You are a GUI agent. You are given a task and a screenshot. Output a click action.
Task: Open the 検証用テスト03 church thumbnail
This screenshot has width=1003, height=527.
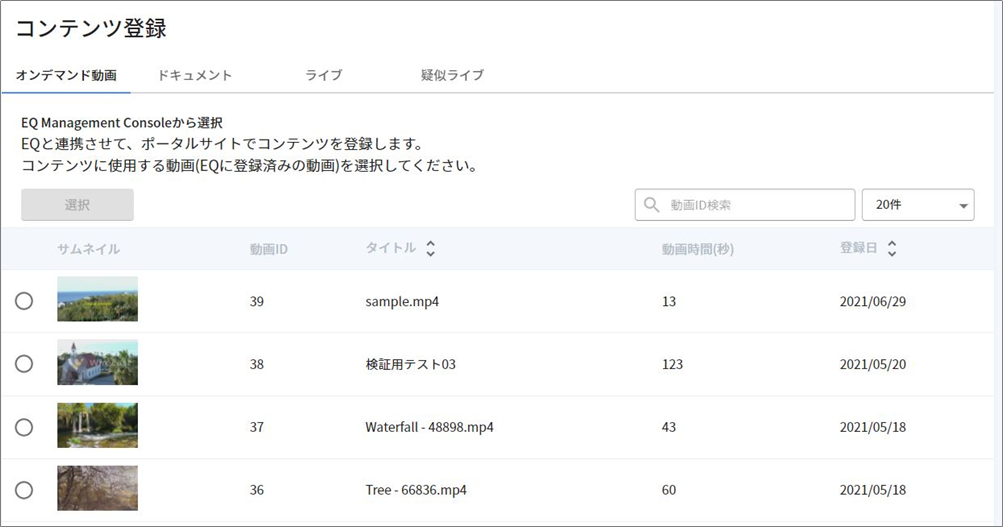[97, 362]
